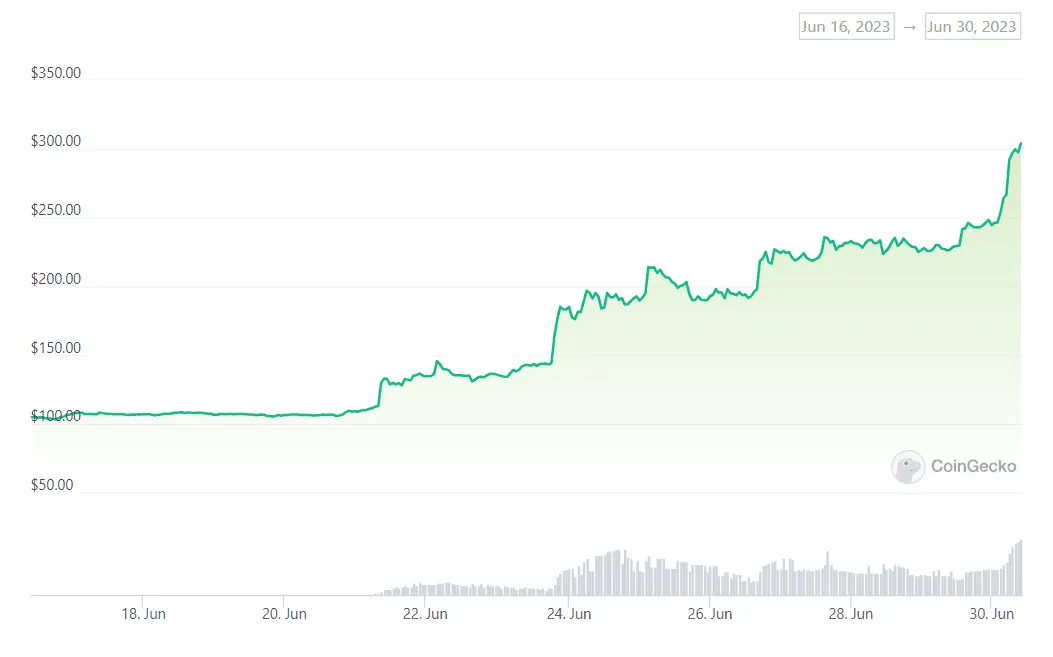Image resolution: width=1053 pixels, height=657 pixels.
Task: Select the $300.00 price axis label
Action: pos(57,141)
